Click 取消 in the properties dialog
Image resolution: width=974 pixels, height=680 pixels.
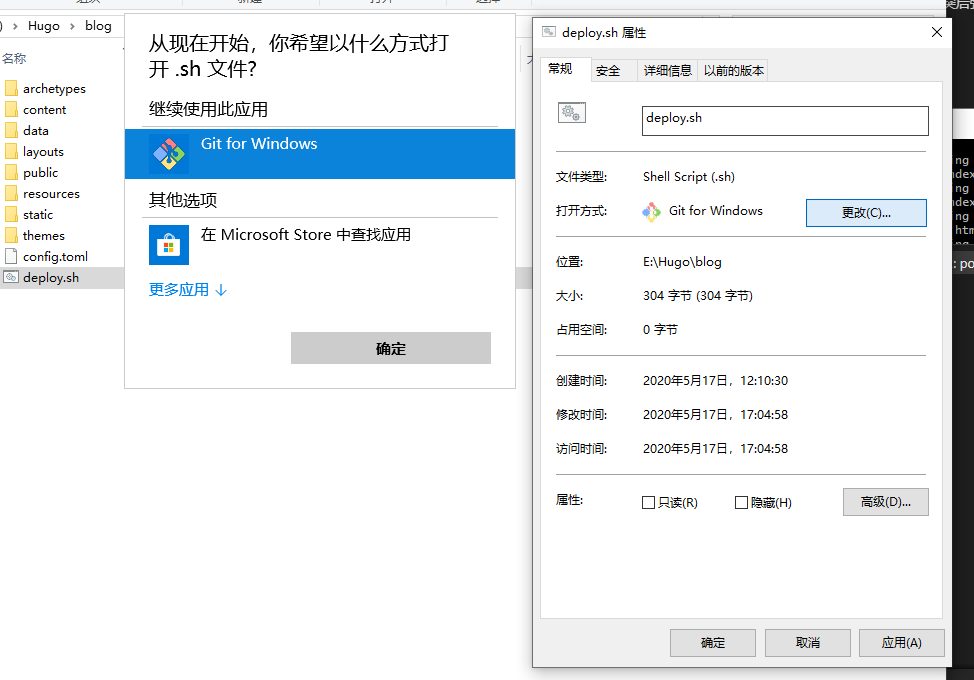(x=808, y=643)
